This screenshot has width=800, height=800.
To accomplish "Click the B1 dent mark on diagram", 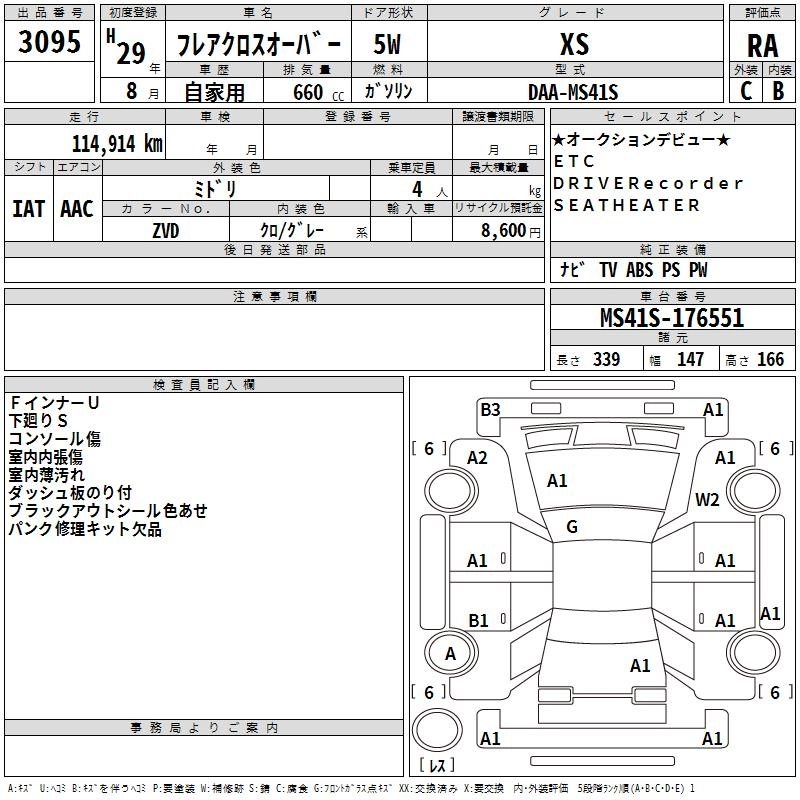I will pyautogui.click(x=478, y=620).
